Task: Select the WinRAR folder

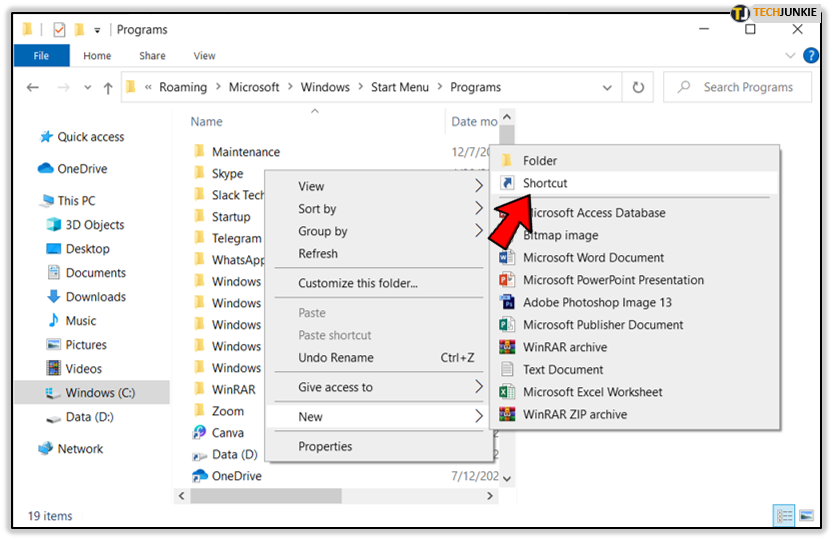Action: point(225,390)
